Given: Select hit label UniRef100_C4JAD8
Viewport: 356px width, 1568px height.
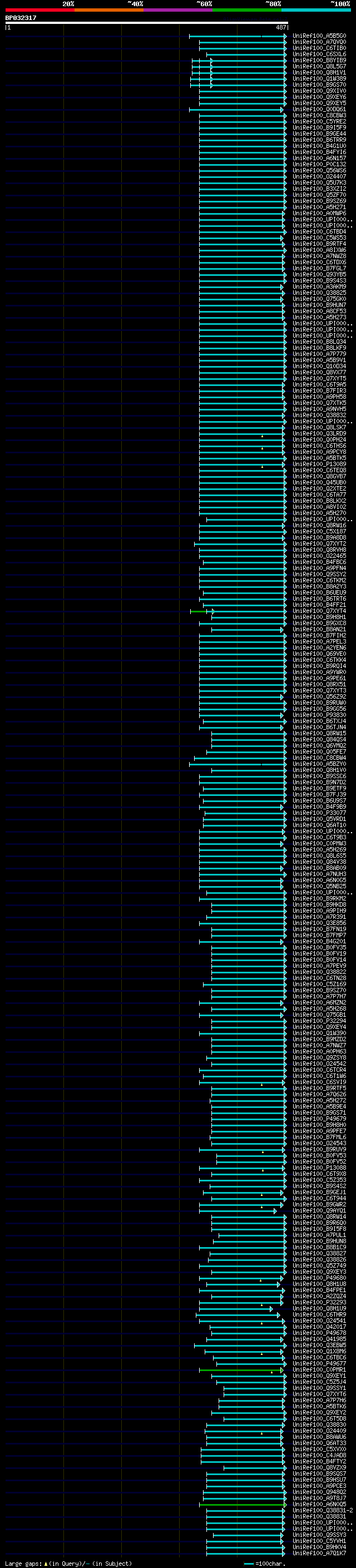Looking at the screenshot, I should coord(319,1456).
